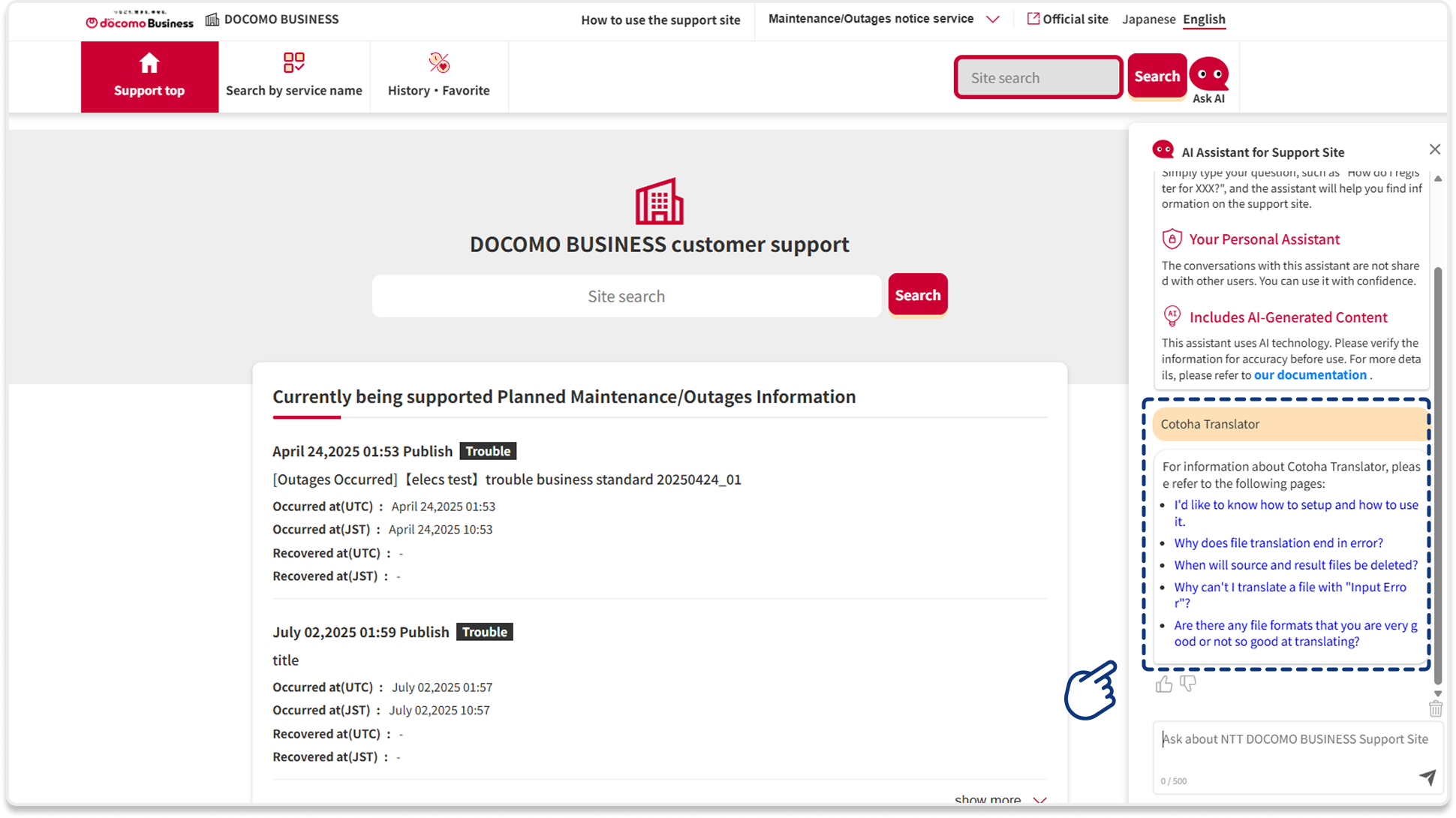This screenshot has height=818, width=1456.
Task: Switch language to Japanese
Action: pos(1148,20)
